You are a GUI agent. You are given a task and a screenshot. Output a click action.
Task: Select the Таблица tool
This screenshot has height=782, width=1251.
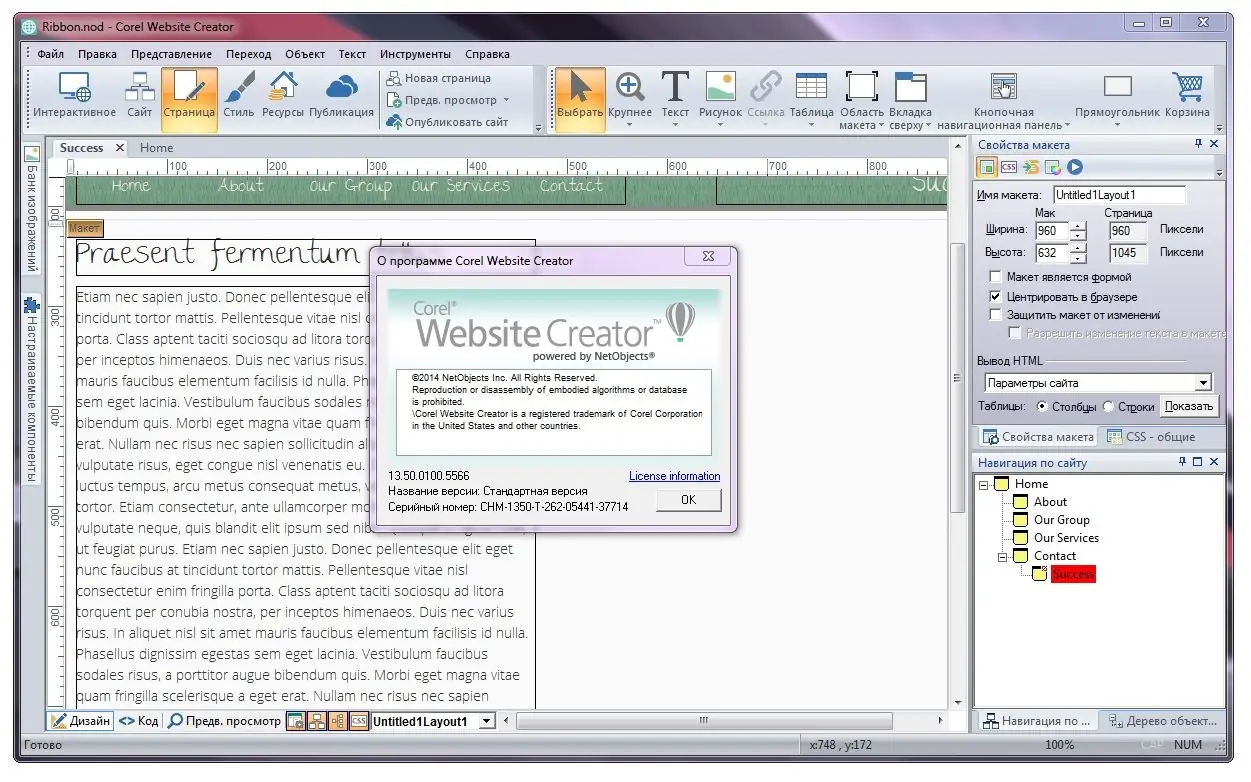coord(811,97)
